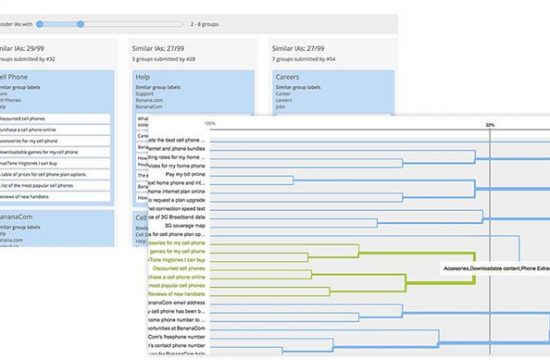Open the Careers group header
Screen dimensions: 550x360
click(287, 77)
